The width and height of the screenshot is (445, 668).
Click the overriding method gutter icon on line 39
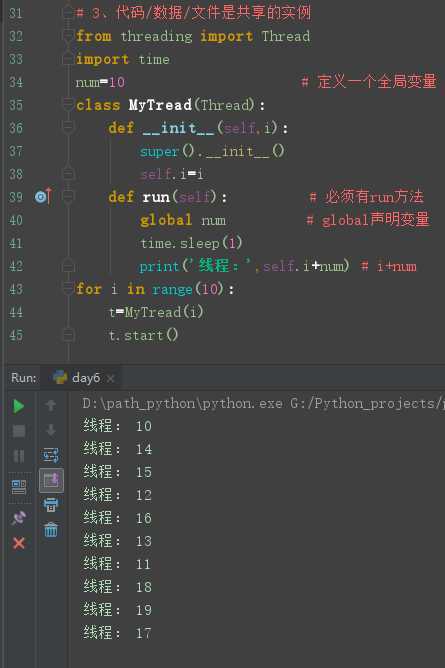point(43,196)
